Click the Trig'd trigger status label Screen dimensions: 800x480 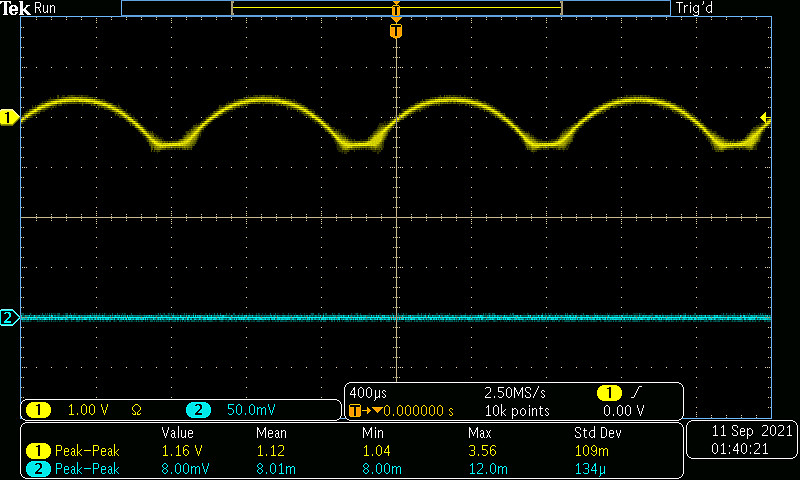point(694,8)
